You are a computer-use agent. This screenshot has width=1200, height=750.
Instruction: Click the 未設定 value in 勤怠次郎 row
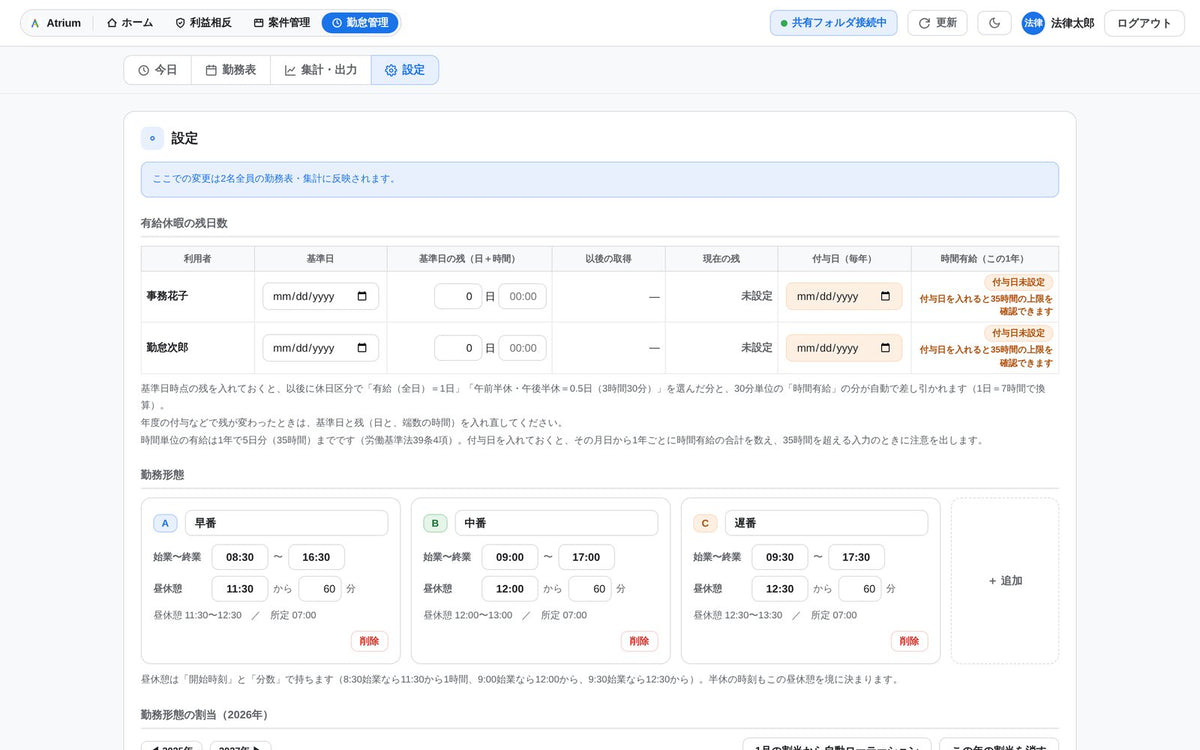[x=756, y=348]
